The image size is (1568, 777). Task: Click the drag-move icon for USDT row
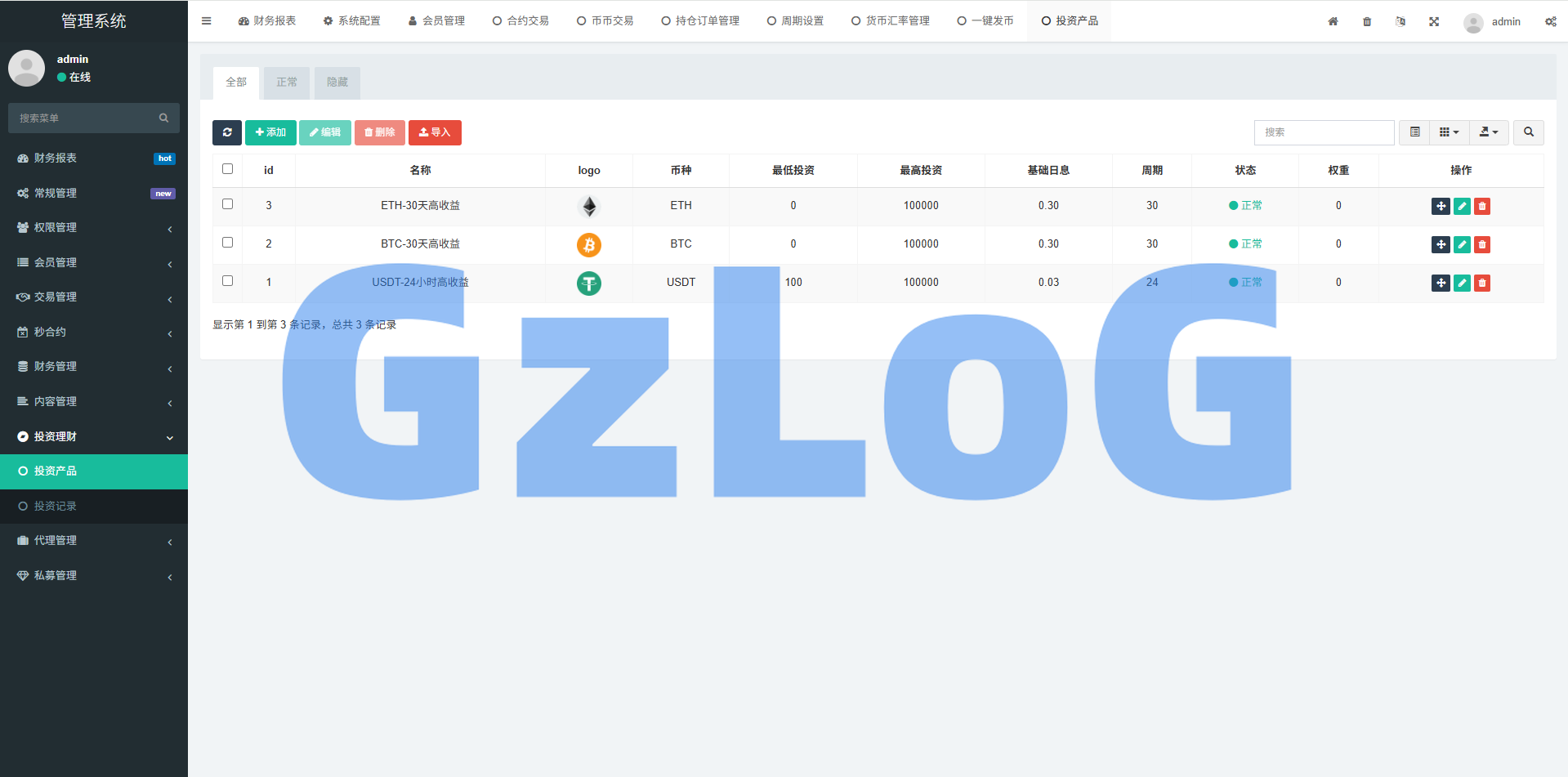click(x=1441, y=283)
